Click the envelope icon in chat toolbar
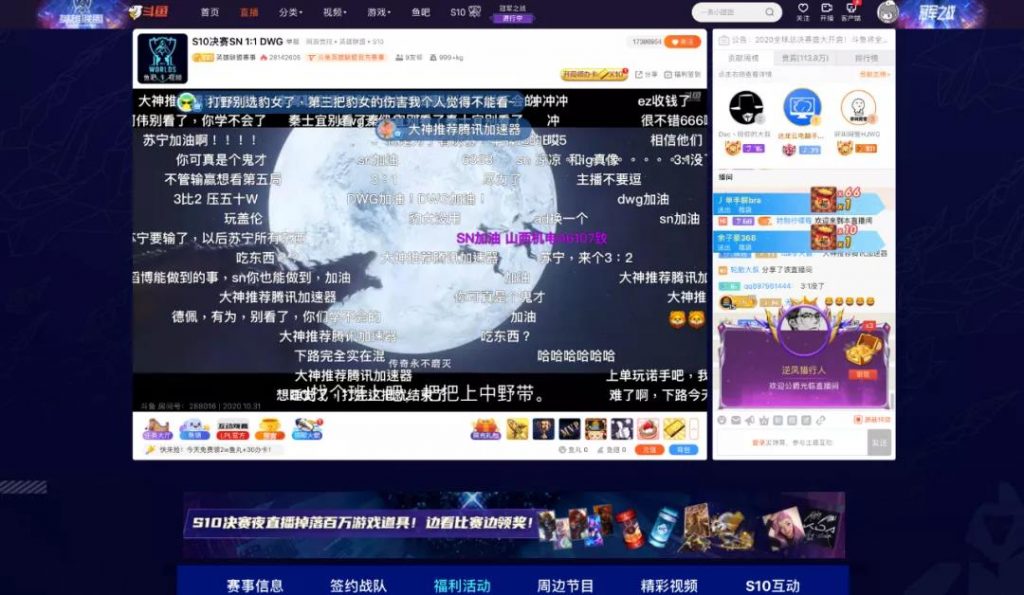The image size is (1024, 595). [x=736, y=420]
